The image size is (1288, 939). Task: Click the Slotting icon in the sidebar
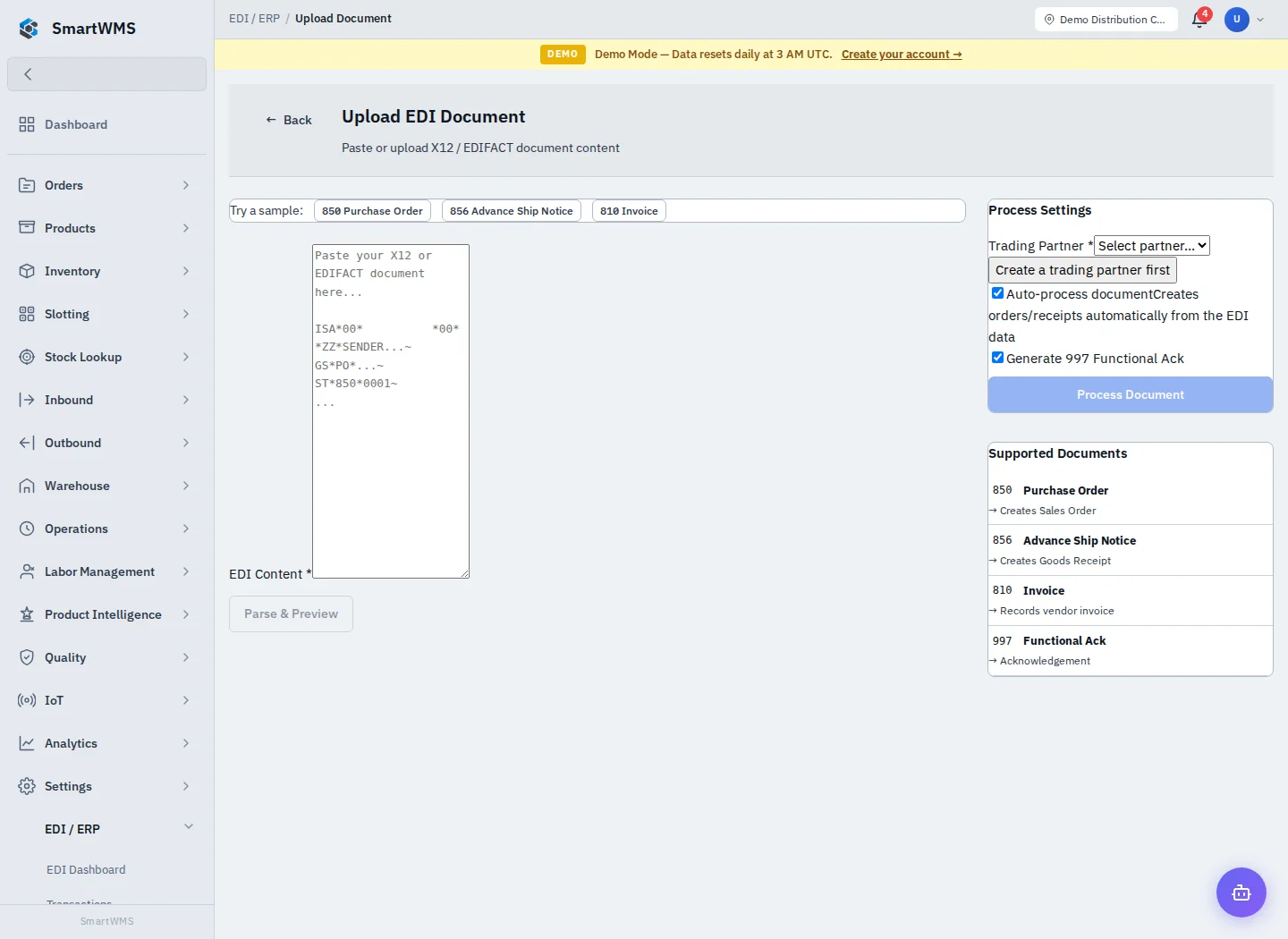click(27, 314)
